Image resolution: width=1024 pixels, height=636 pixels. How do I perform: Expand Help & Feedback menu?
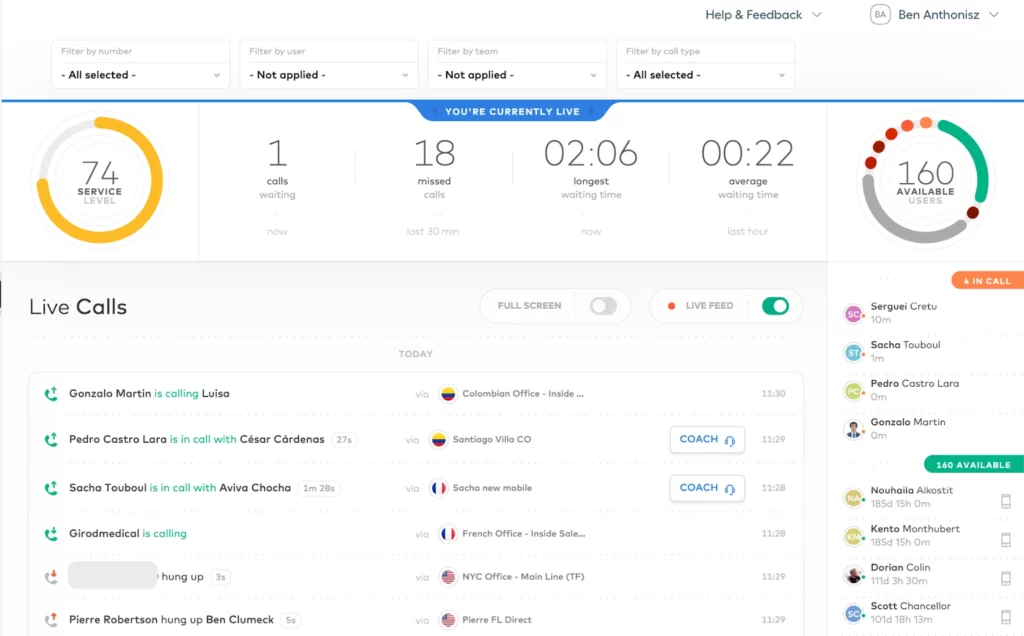[x=763, y=14]
